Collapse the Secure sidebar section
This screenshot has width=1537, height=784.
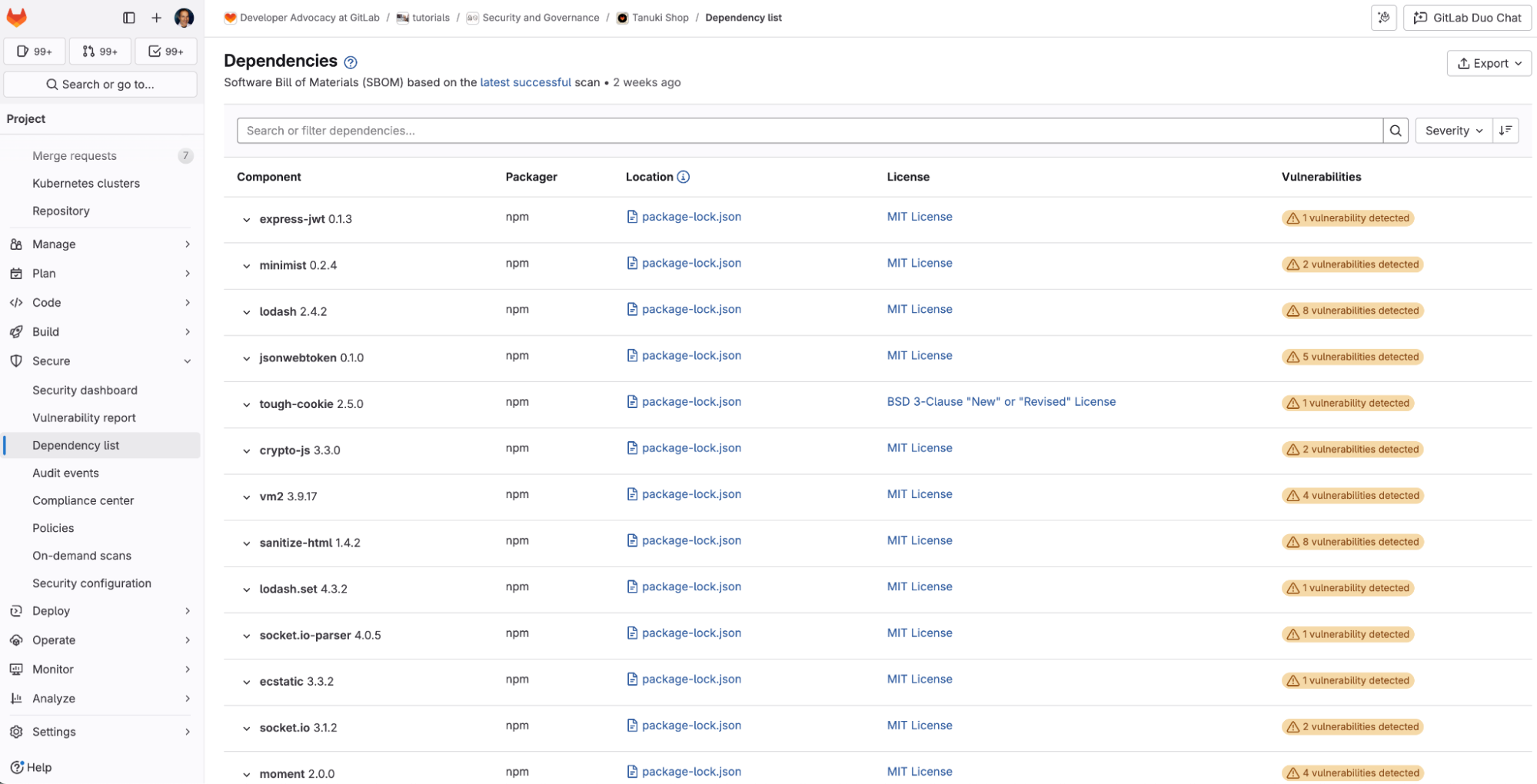(101, 361)
